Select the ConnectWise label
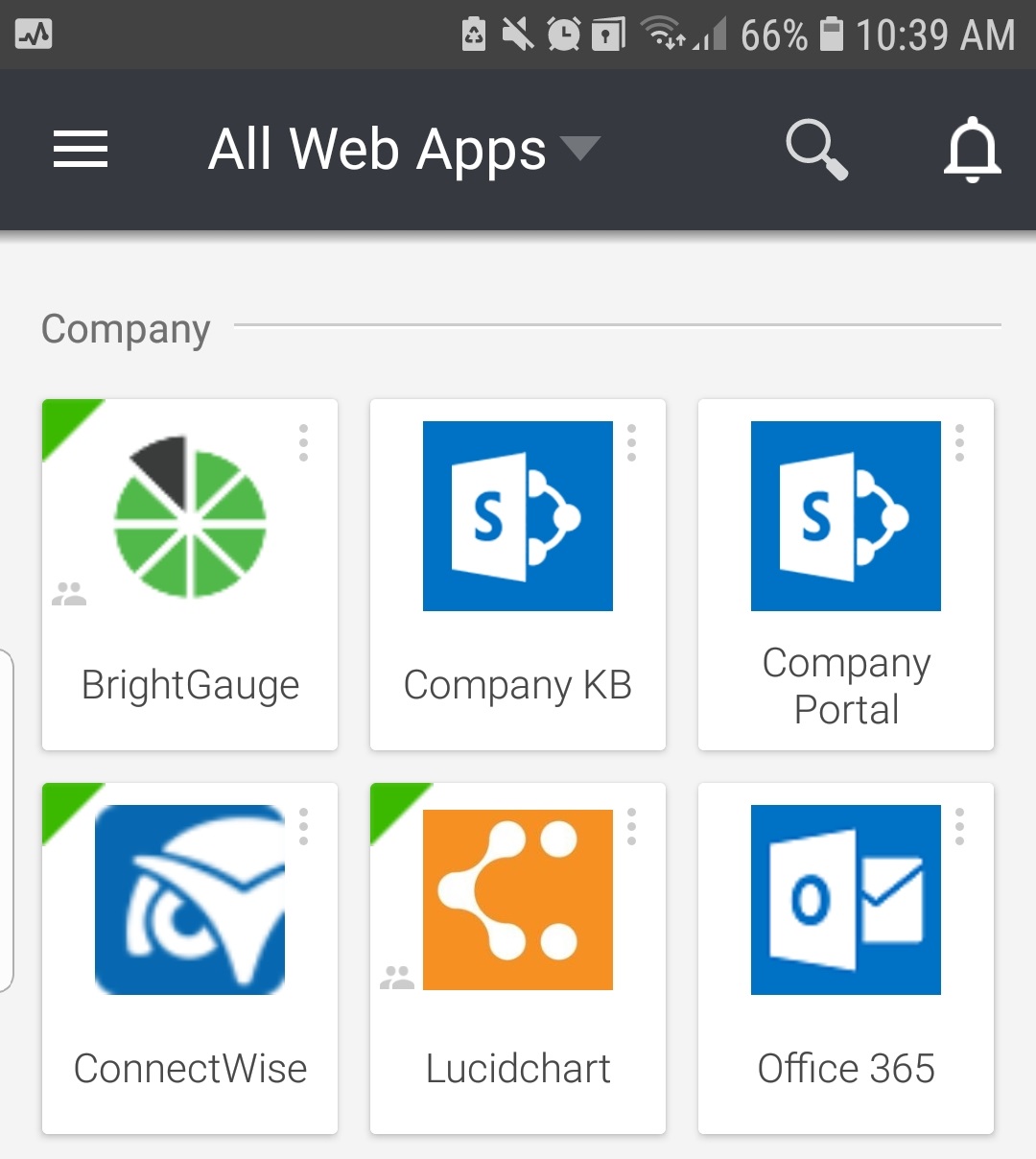The height and width of the screenshot is (1159, 1036). coord(190,1069)
